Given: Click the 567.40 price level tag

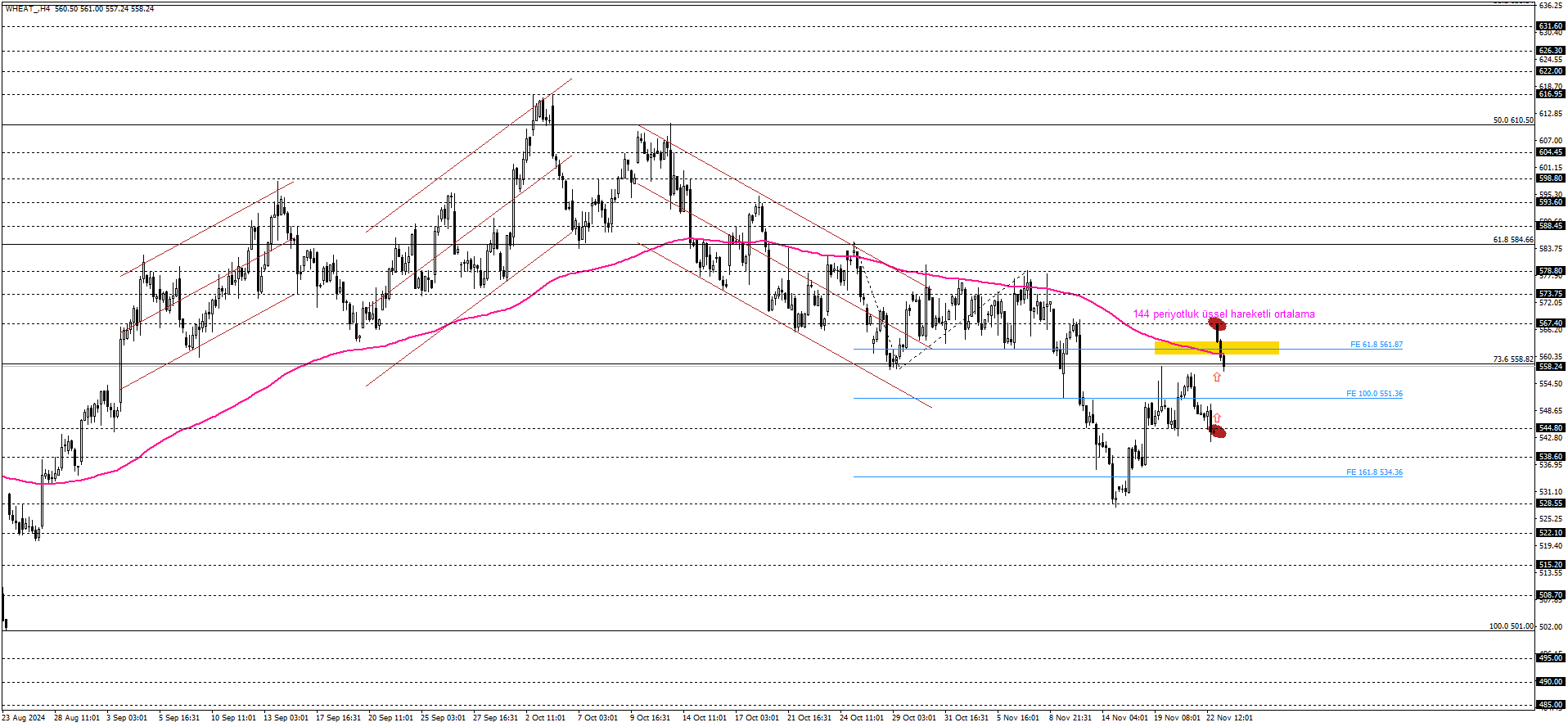Looking at the screenshot, I should pyautogui.click(x=1551, y=323).
